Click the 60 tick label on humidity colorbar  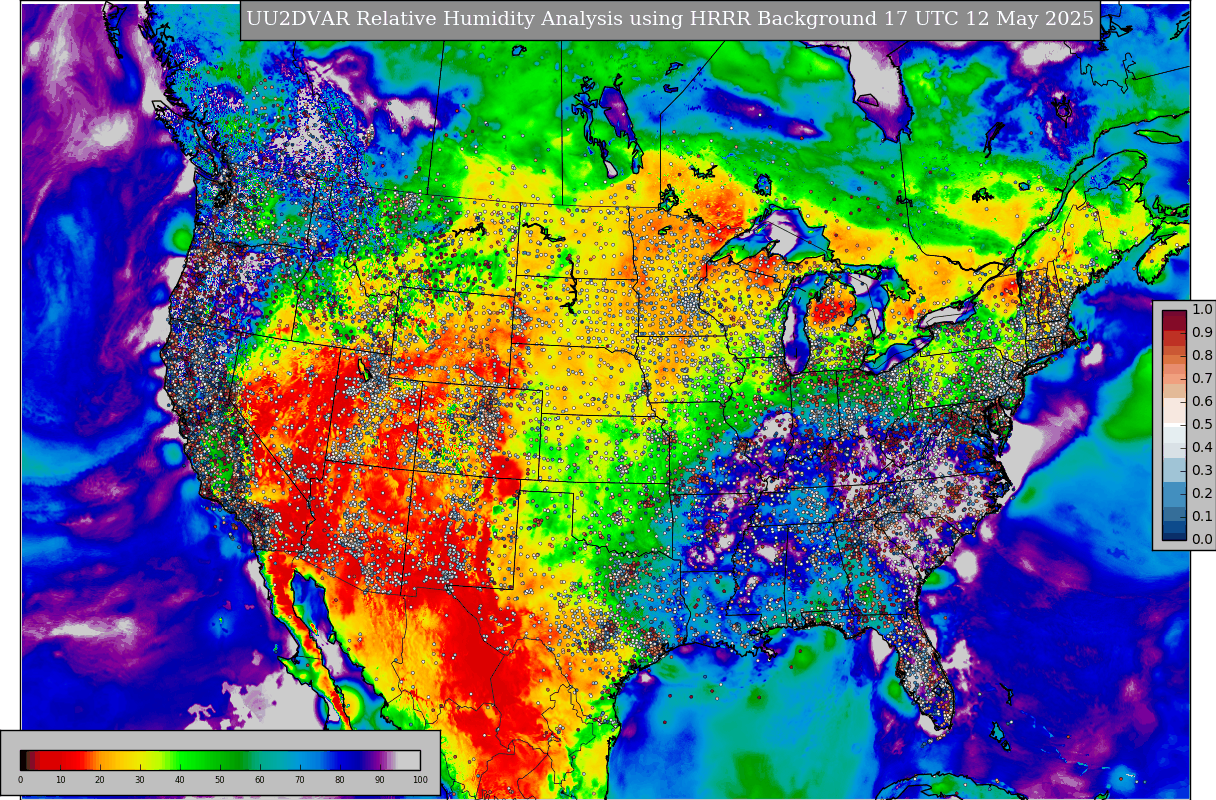pyautogui.click(x=260, y=780)
